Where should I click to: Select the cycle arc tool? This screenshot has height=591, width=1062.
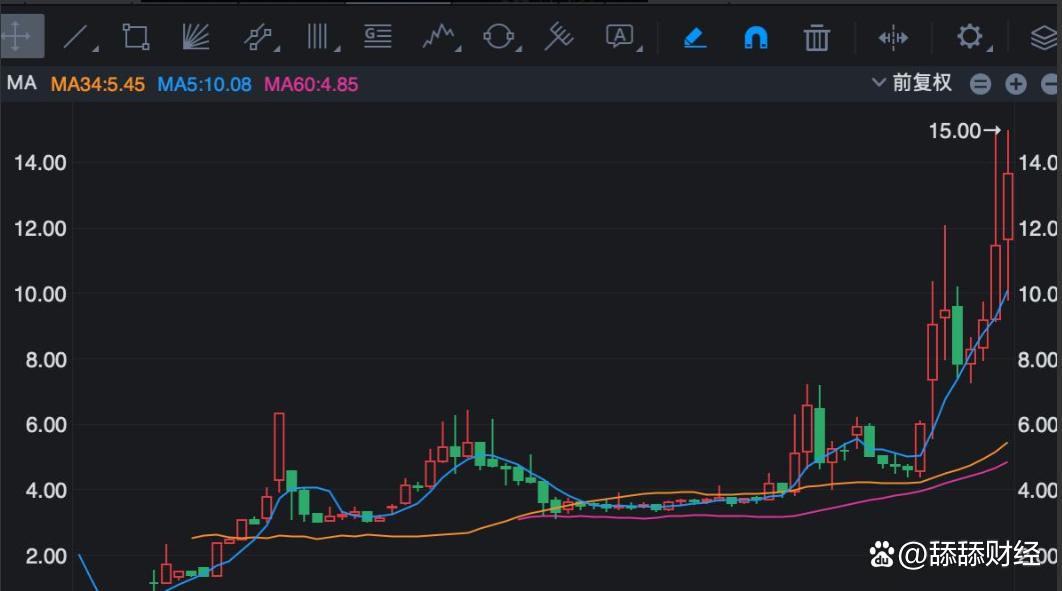(498, 38)
